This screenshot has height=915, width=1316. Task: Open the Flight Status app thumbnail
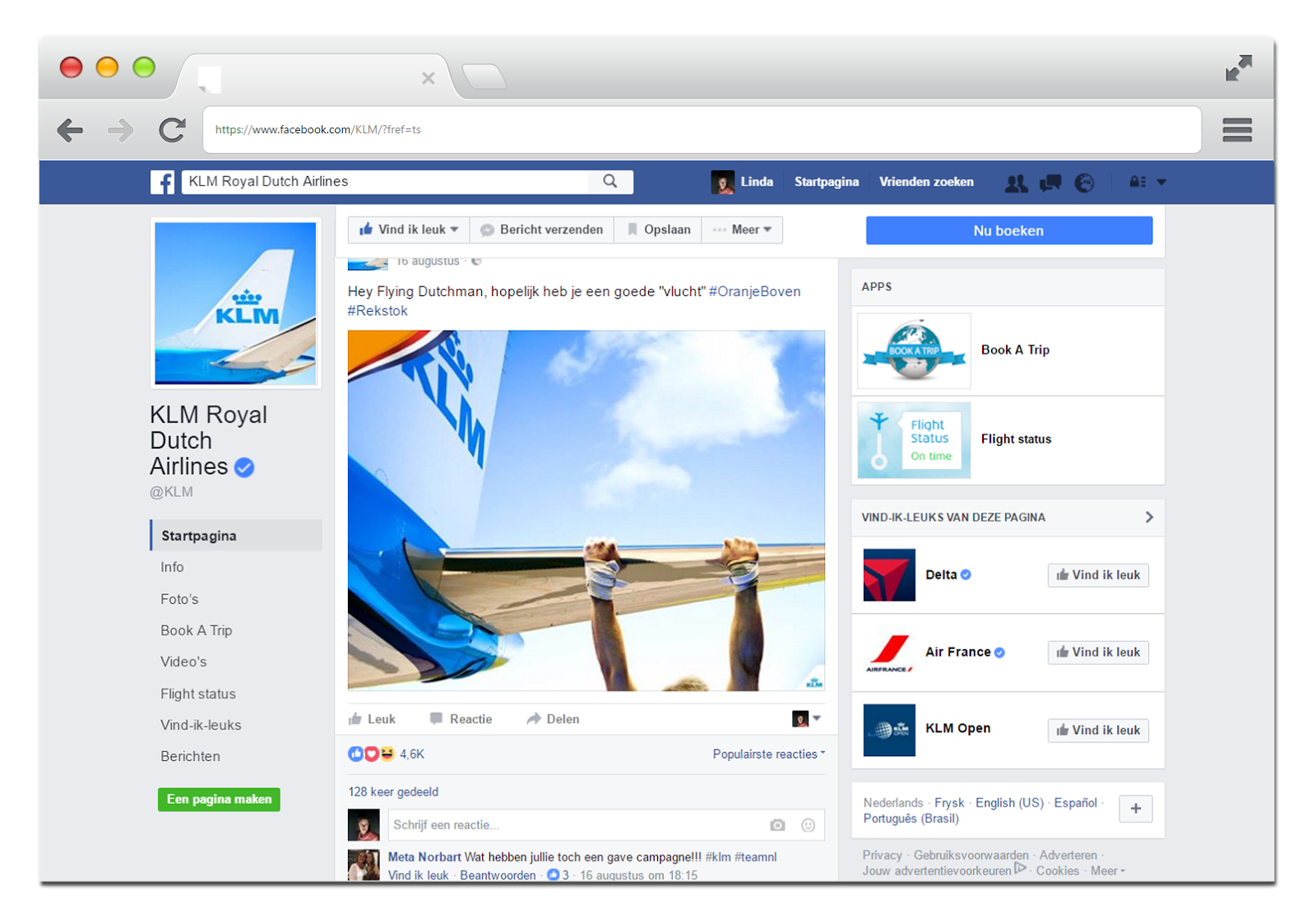click(x=914, y=440)
